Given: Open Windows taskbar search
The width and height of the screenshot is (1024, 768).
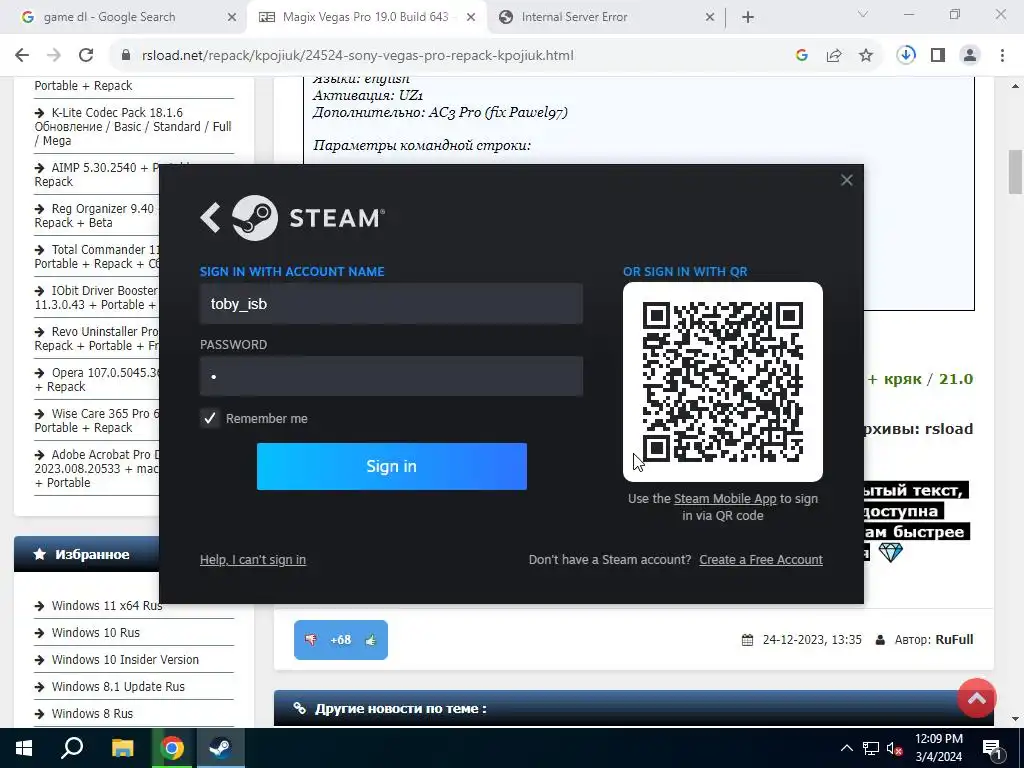Looking at the screenshot, I should click(x=72, y=748).
